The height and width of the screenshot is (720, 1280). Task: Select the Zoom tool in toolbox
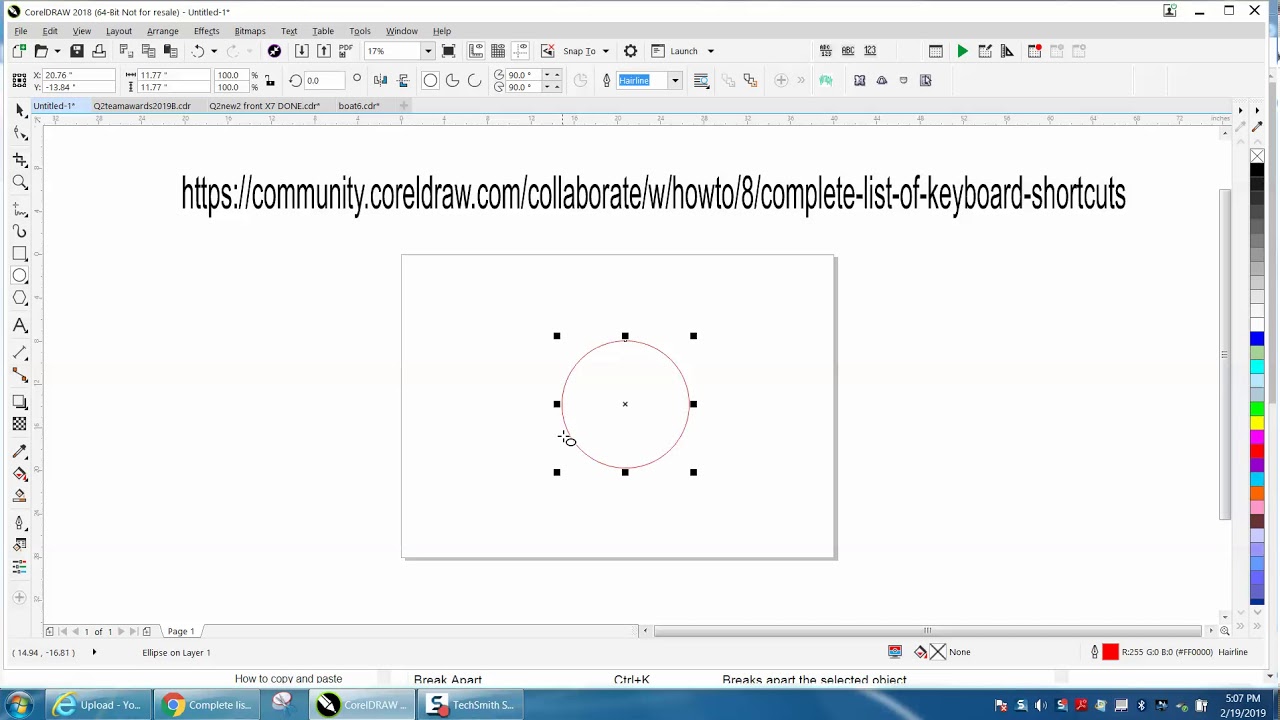coord(20,182)
